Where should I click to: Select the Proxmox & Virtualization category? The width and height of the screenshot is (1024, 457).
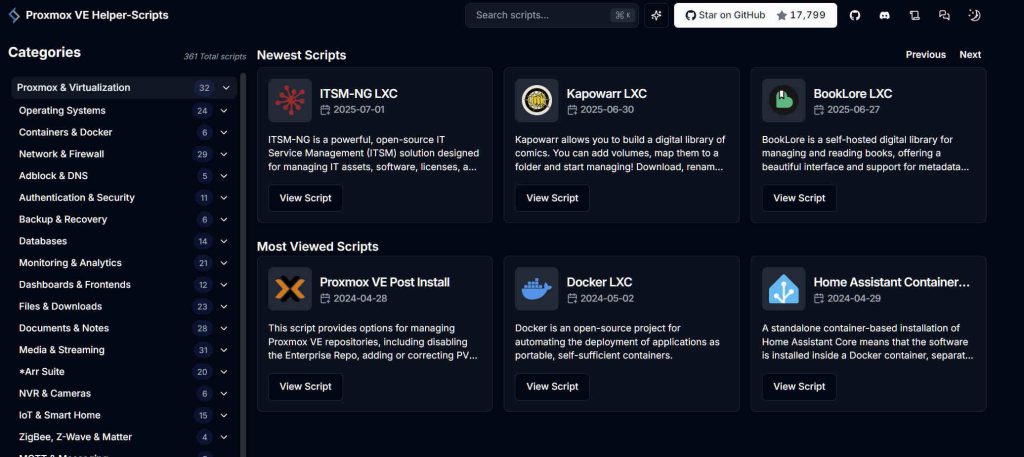(124, 87)
